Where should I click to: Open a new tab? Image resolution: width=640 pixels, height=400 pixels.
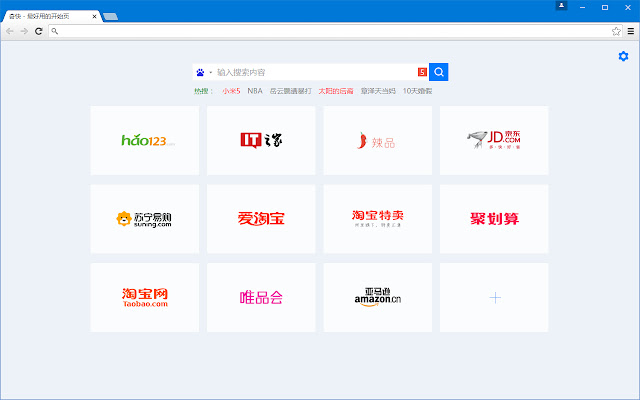(x=110, y=17)
